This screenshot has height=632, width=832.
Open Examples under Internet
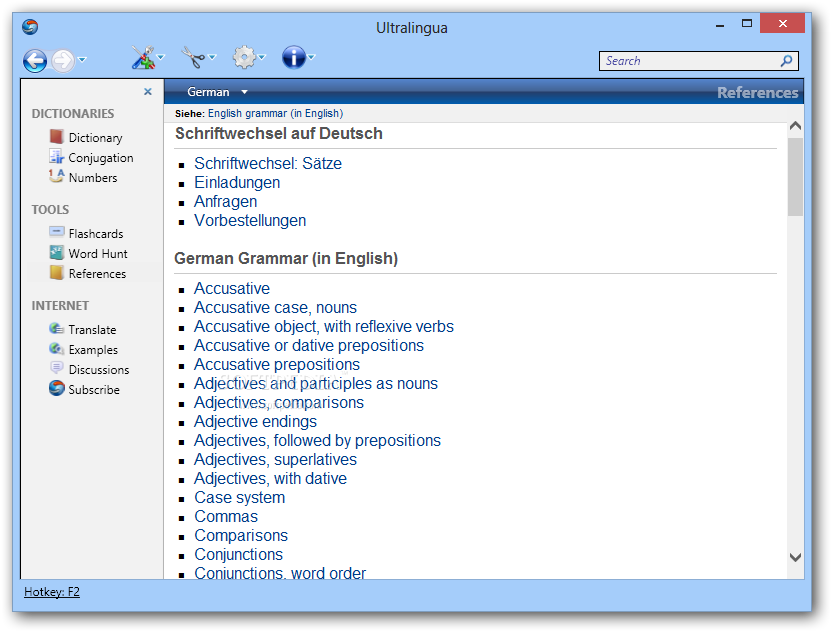(93, 350)
